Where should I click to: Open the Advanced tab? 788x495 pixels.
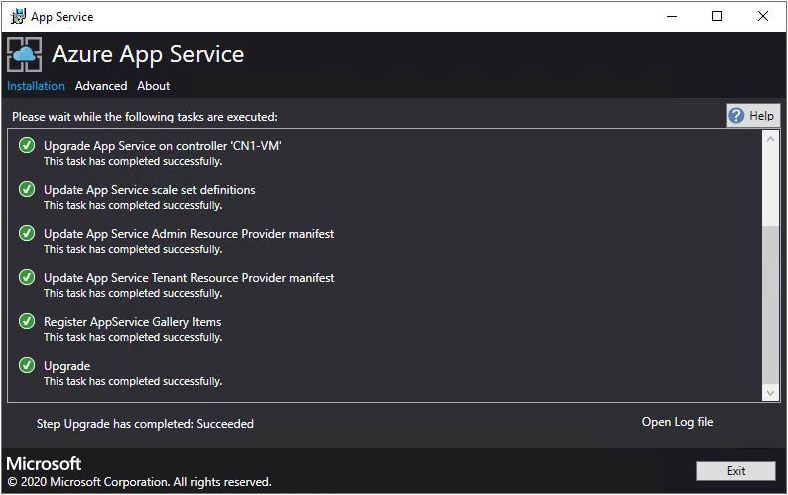coord(101,86)
